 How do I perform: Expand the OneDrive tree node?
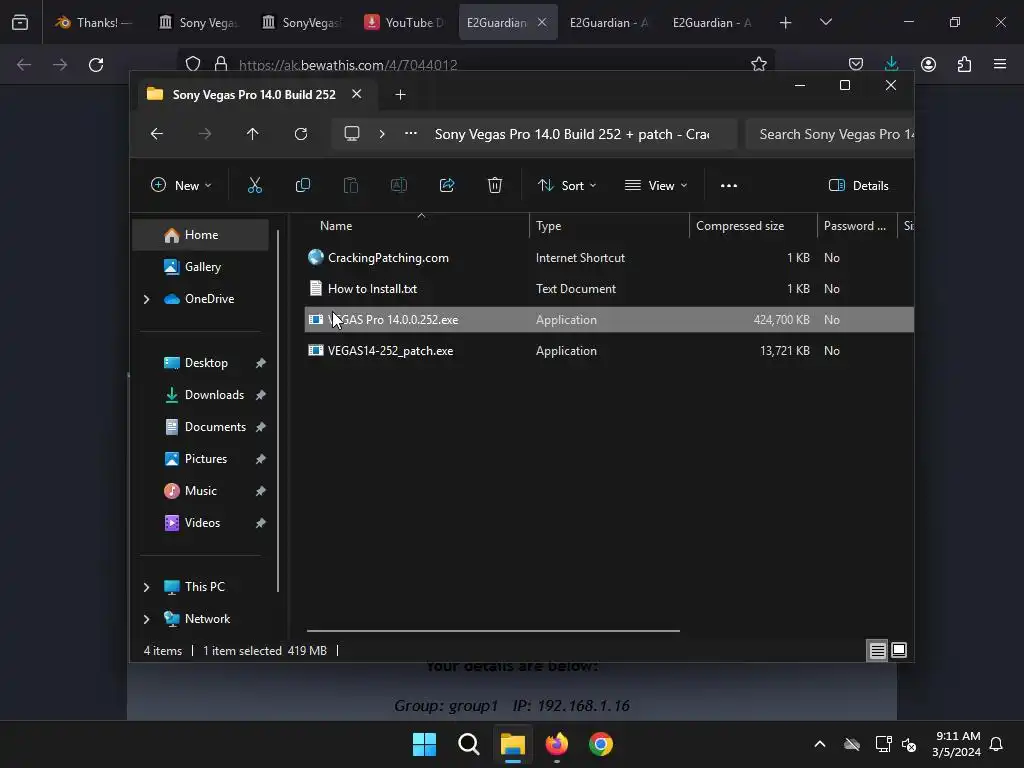pos(146,299)
